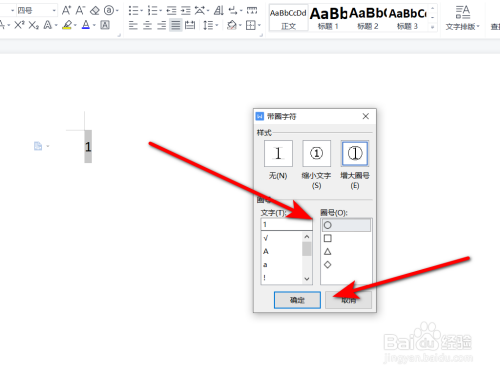Open the font size 四号 dropdown

(x=54, y=11)
